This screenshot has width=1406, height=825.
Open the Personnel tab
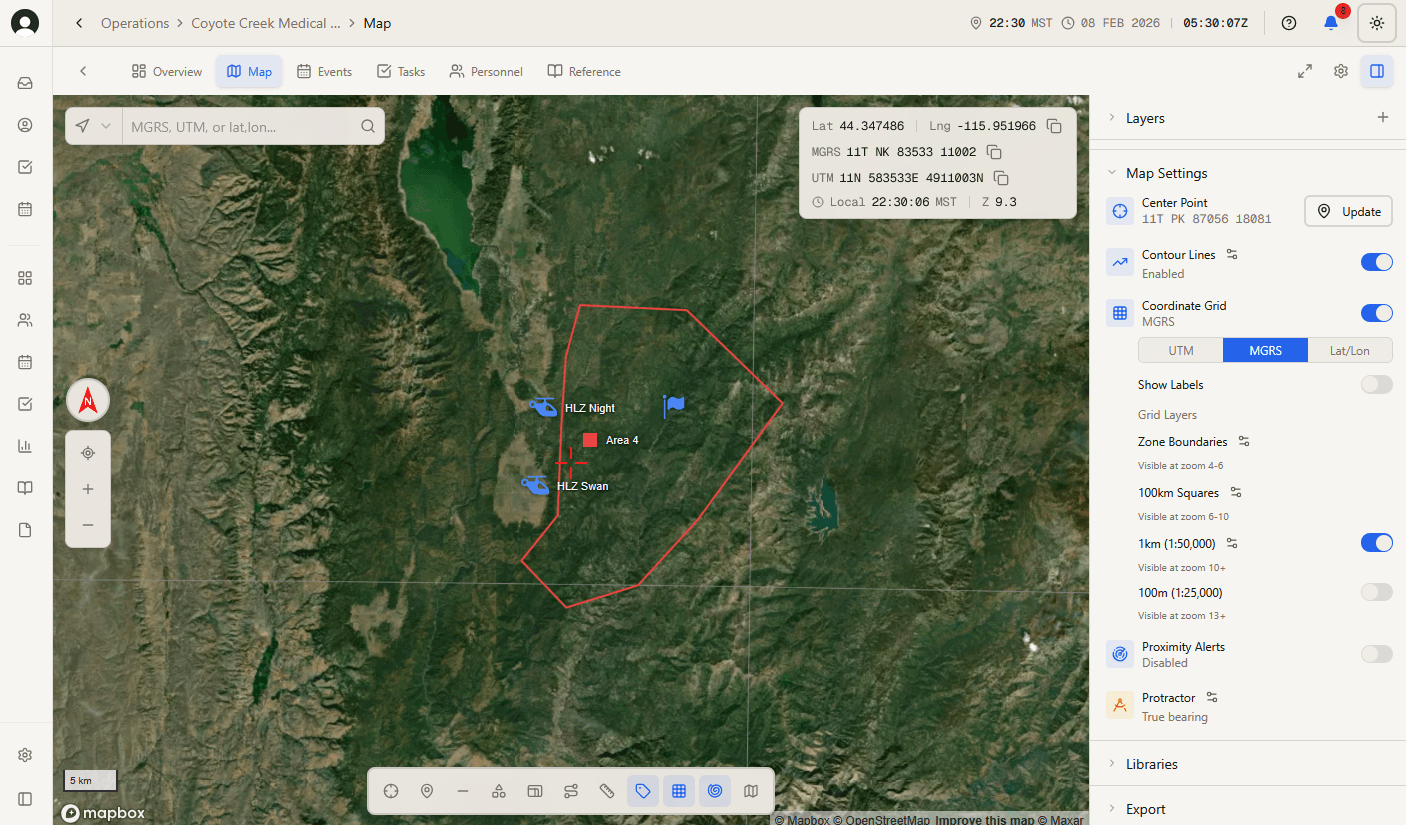tap(486, 71)
